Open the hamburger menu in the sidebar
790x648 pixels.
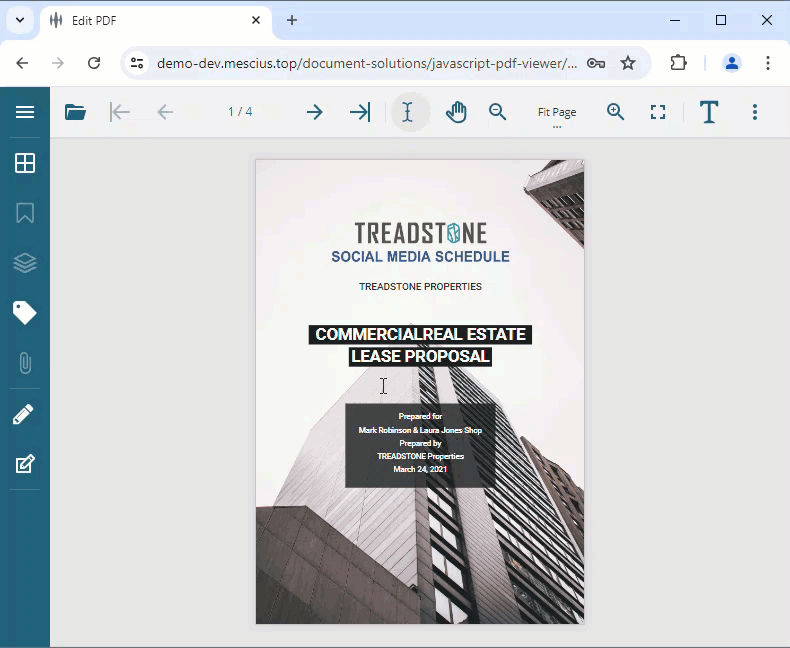point(25,112)
